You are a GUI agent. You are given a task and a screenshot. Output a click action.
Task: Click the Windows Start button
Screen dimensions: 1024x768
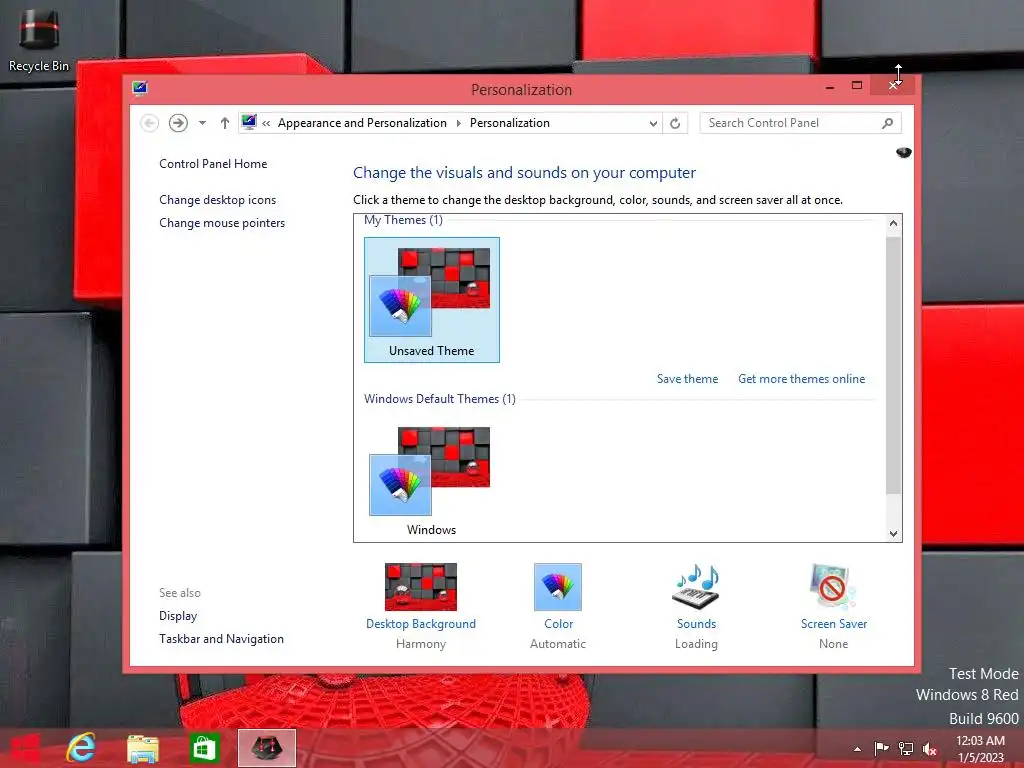(26, 748)
